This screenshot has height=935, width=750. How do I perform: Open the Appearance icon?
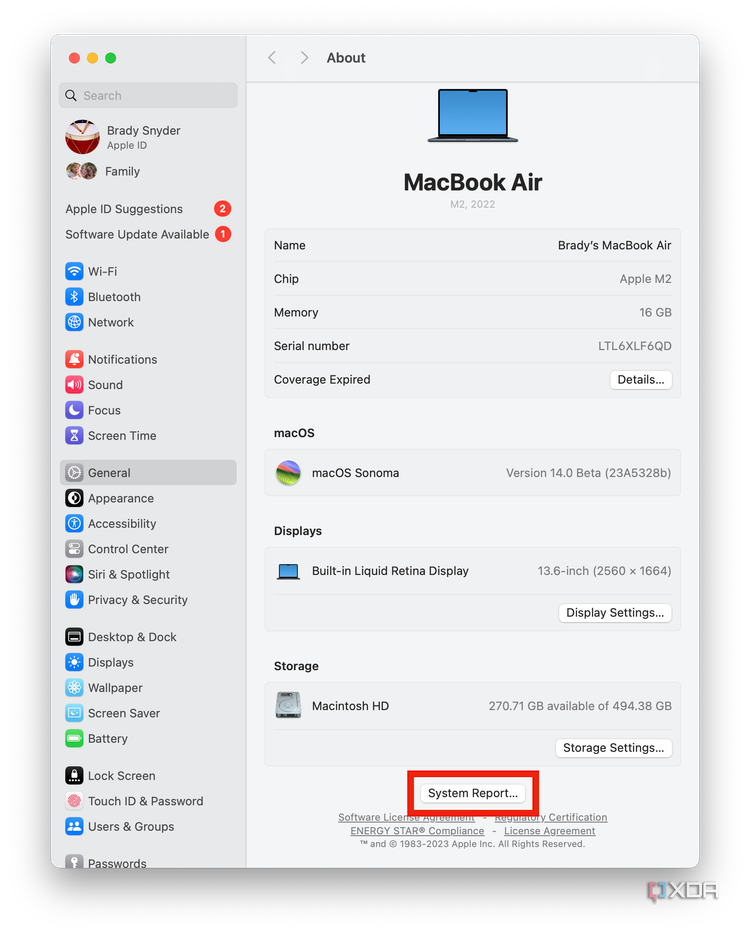74,499
